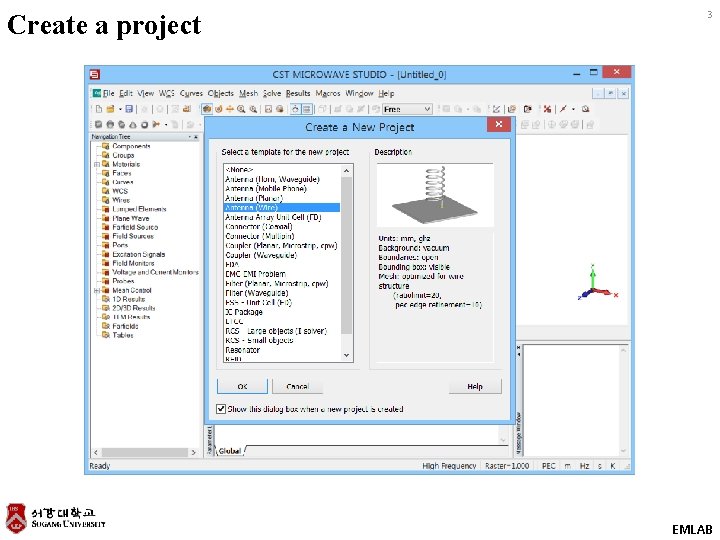Click the New project toolbar icon
720x540 pixels.
[x=99, y=109]
